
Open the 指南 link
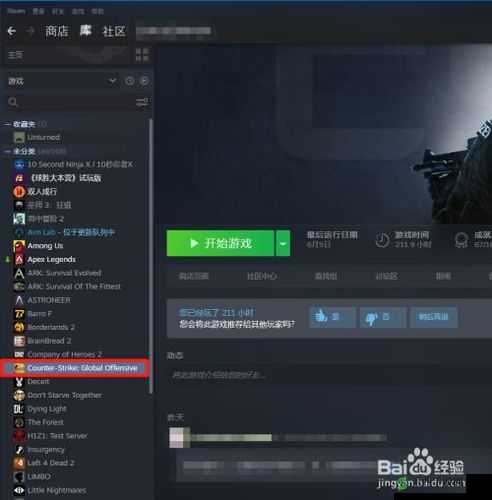(x=443, y=276)
